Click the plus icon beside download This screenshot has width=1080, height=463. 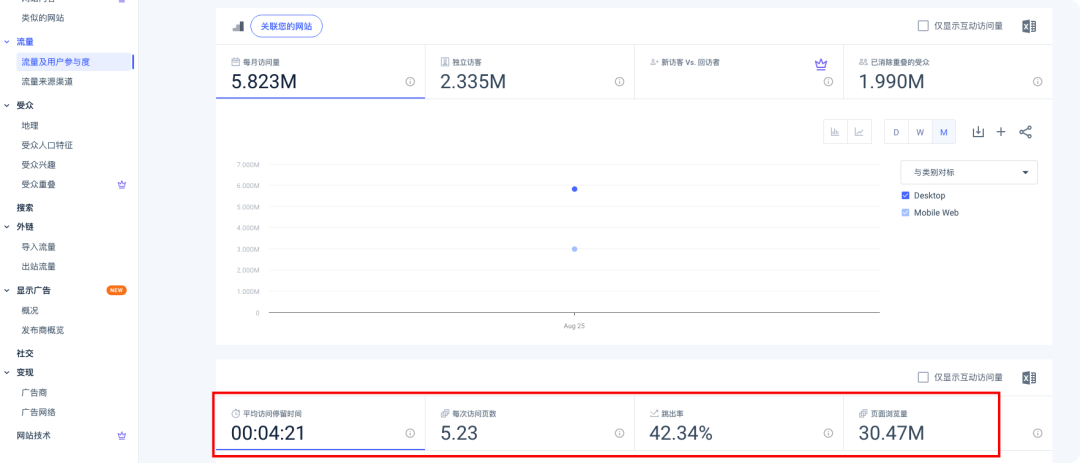(x=1001, y=132)
